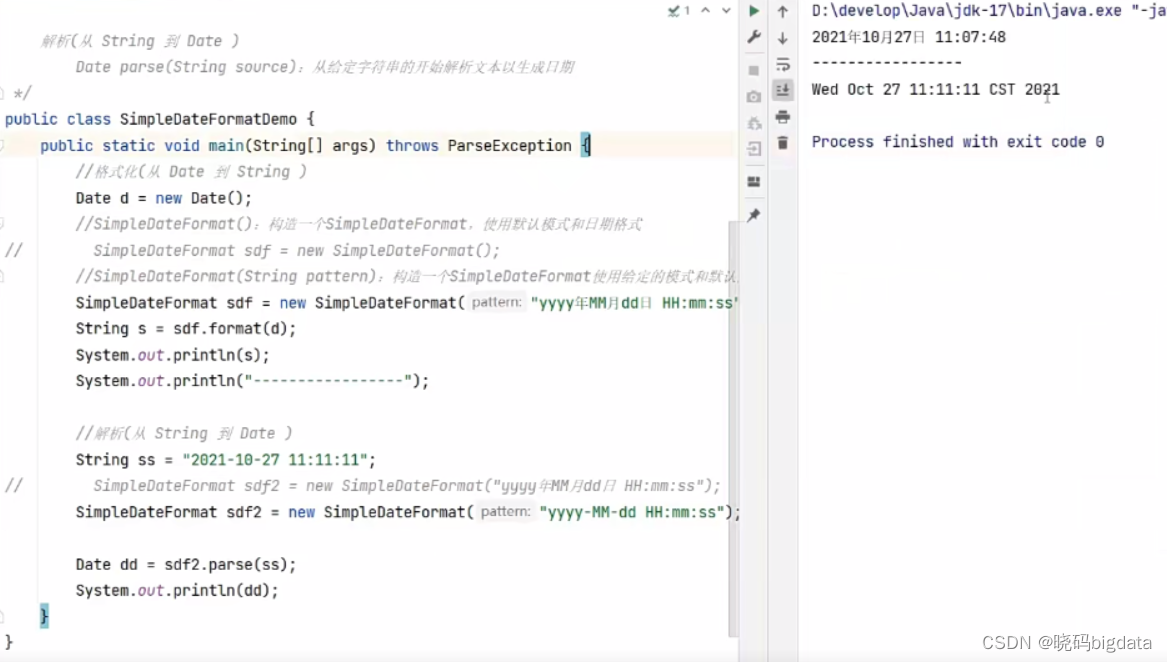Click "Process finished with exit code 0"
1167x662 pixels.
click(958, 141)
